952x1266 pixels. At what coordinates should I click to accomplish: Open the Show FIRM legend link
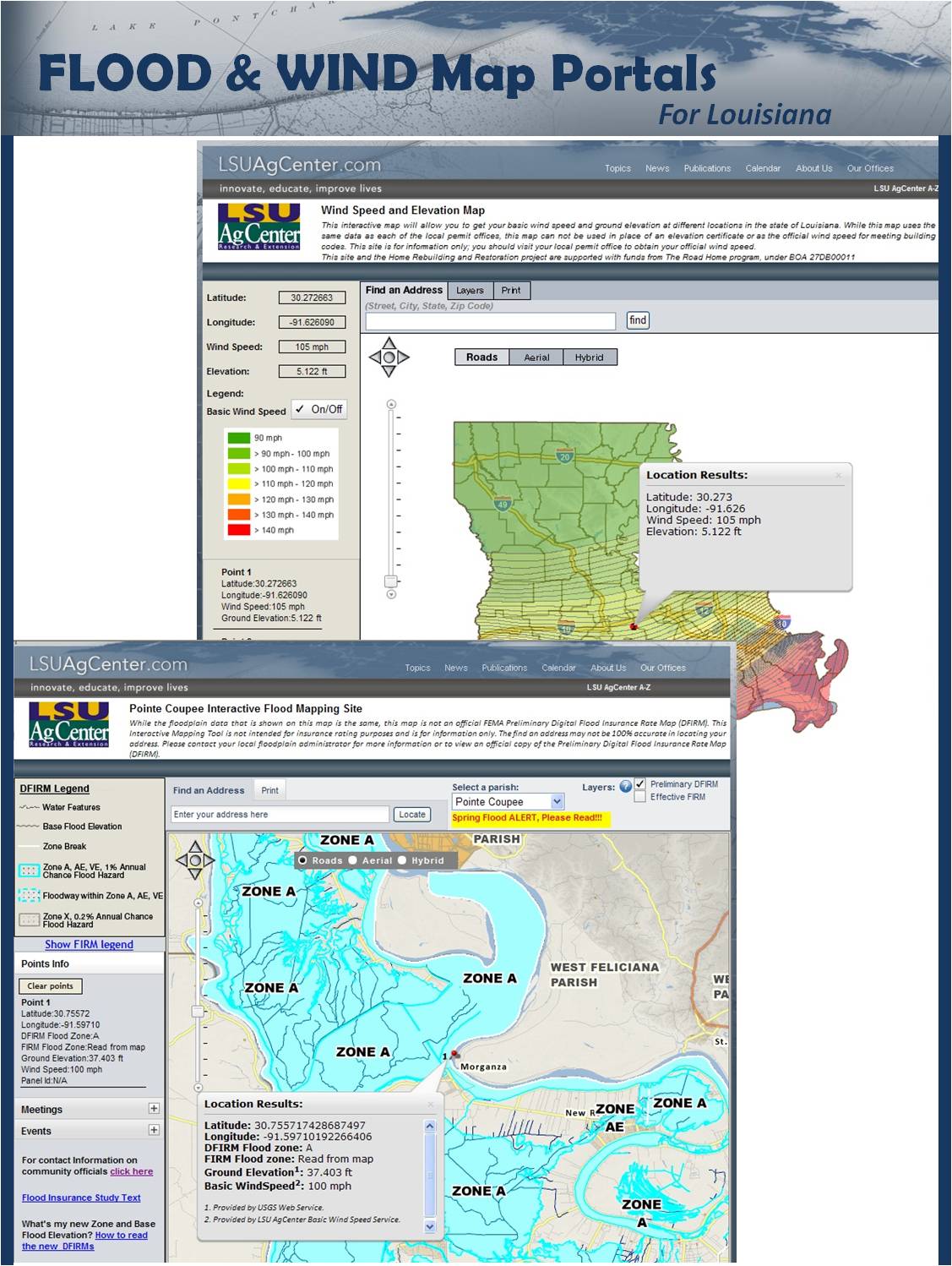coord(89,945)
